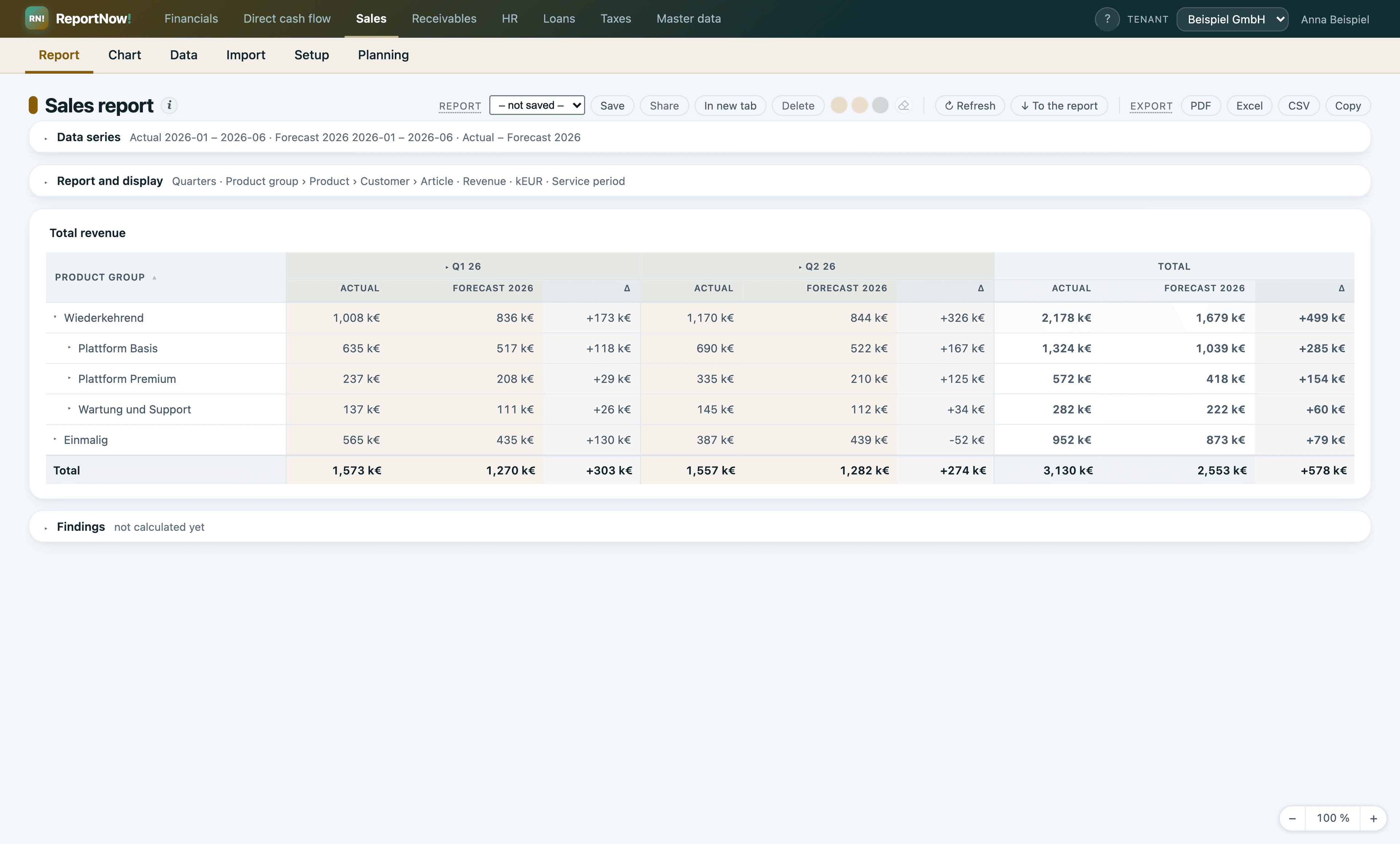This screenshot has width=1400, height=844.
Task: Click the Share button
Action: pyautogui.click(x=664, y=106)
